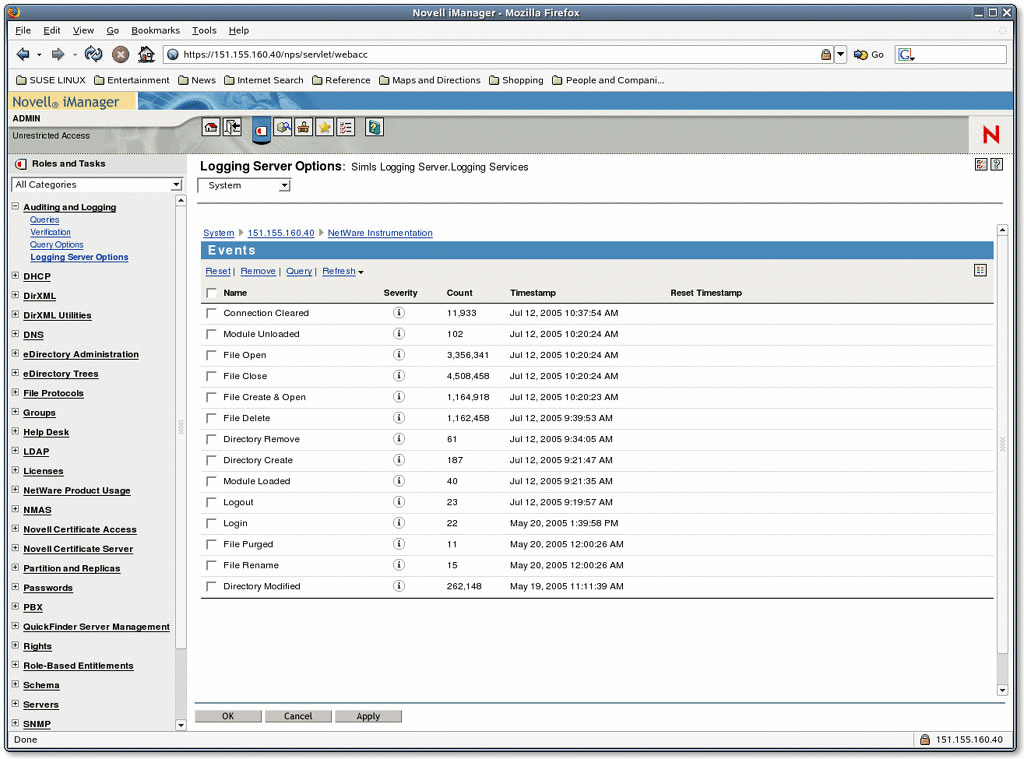
Task: Check the File Delete event checkbox
Action: pyautogui.click(x=211, y=418)
